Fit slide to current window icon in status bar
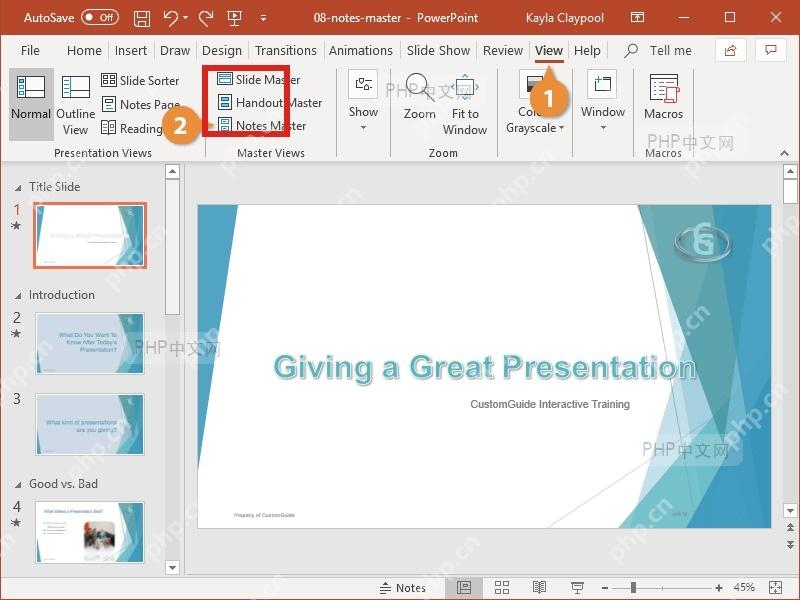The image size is (800, 600). click(x=776, y=587)
